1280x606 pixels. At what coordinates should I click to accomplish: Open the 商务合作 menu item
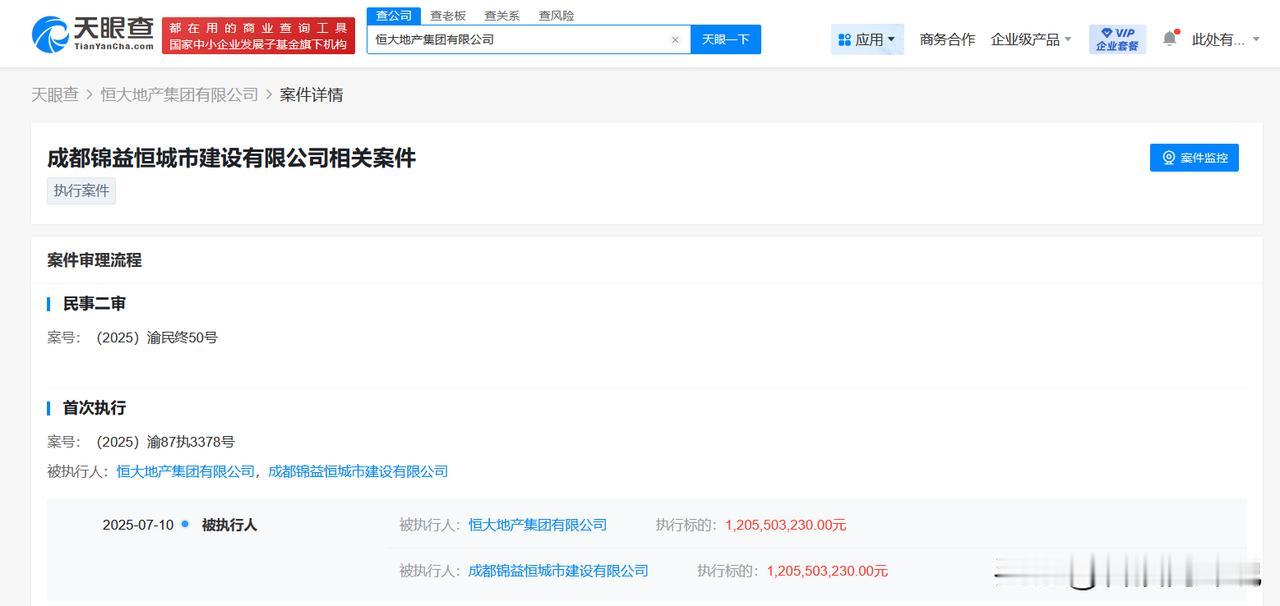tap(947, 39)
